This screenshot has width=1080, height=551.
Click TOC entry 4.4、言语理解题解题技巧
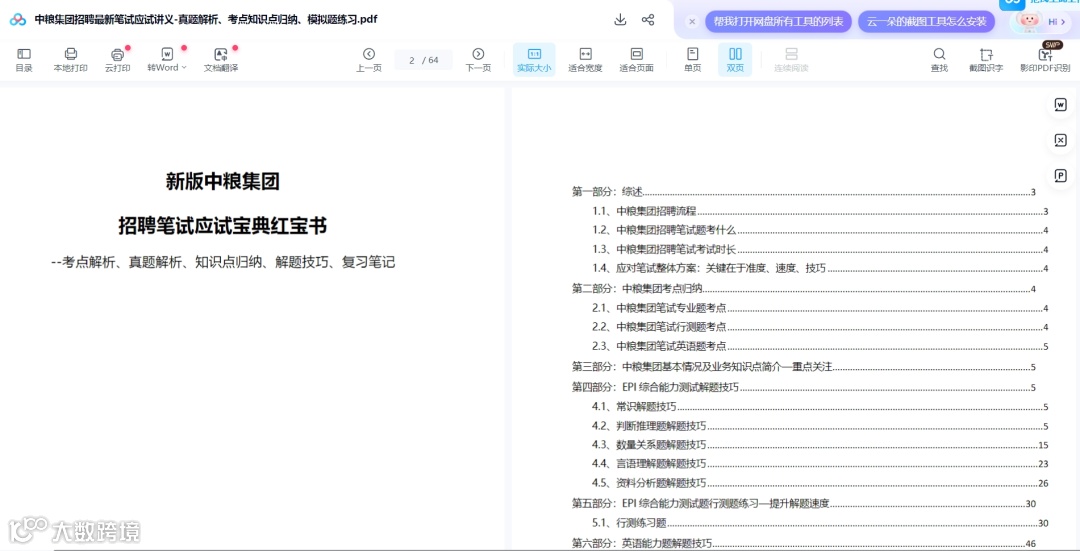pyautogui.click(x=820, y=464)
